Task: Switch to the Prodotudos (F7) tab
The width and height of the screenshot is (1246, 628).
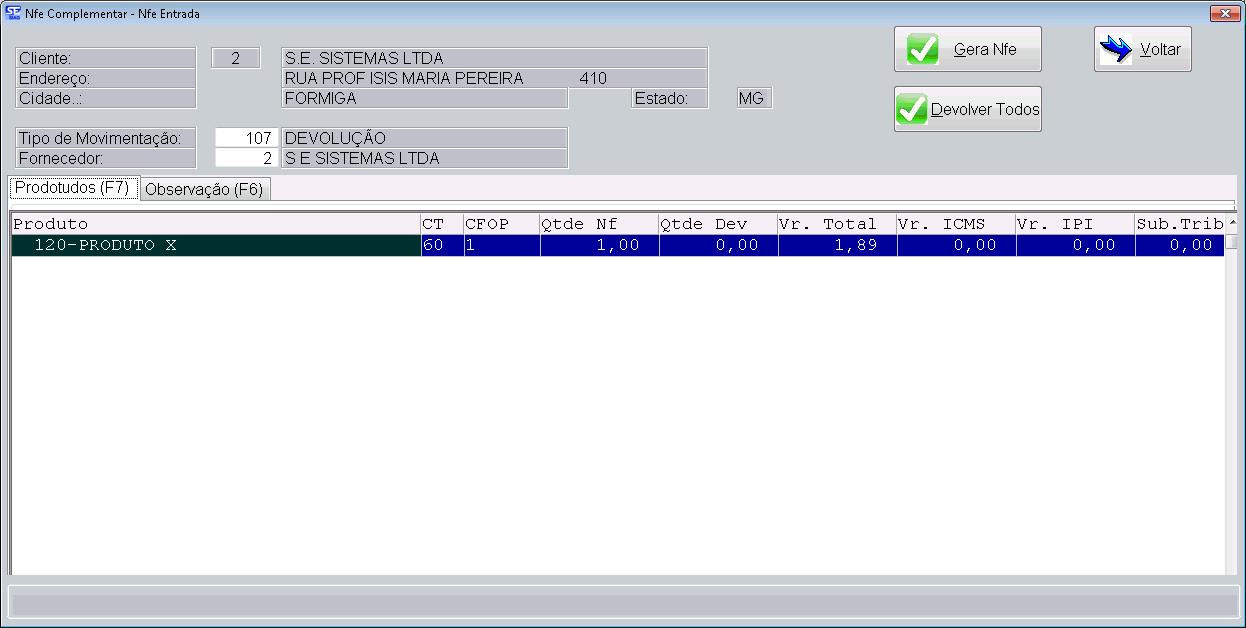Action: (x=72, y=188)
